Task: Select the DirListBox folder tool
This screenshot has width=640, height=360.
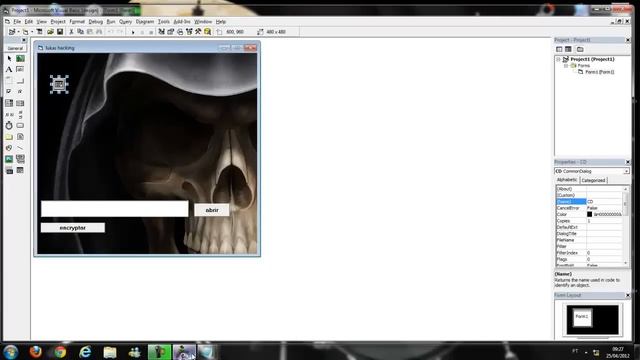Action: (9, 137)
